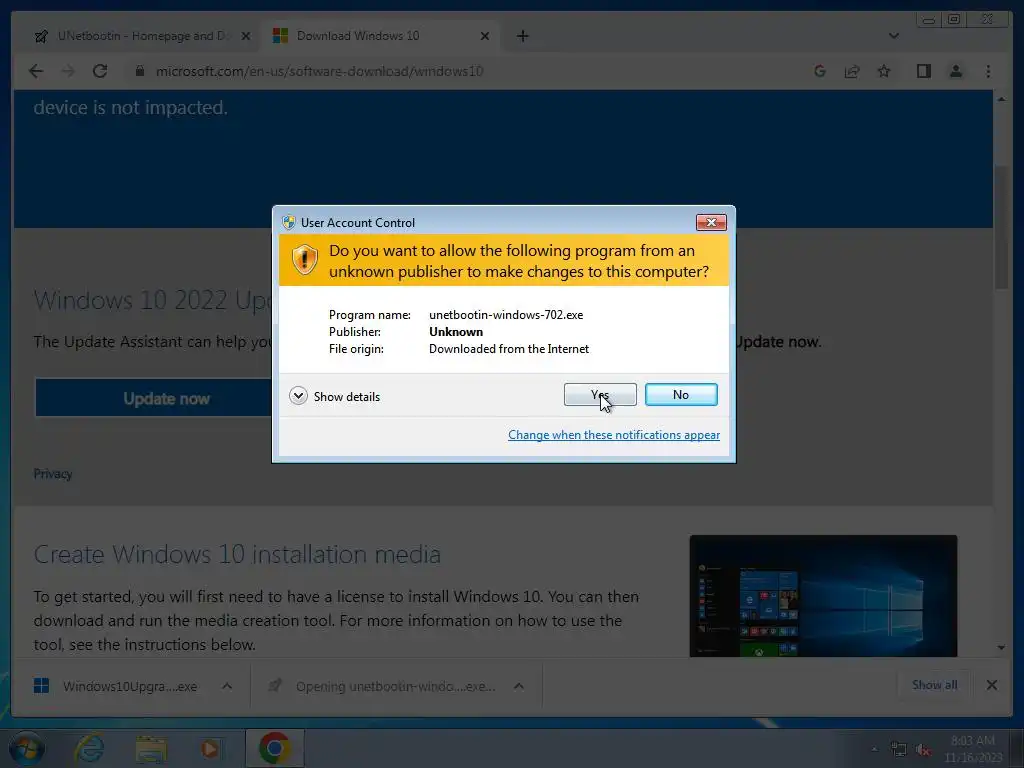This screenshot has width=1024, height=768.
Task: Click the 'Windows 10 2022 Update' heading
Action: (x=153, y=300)
